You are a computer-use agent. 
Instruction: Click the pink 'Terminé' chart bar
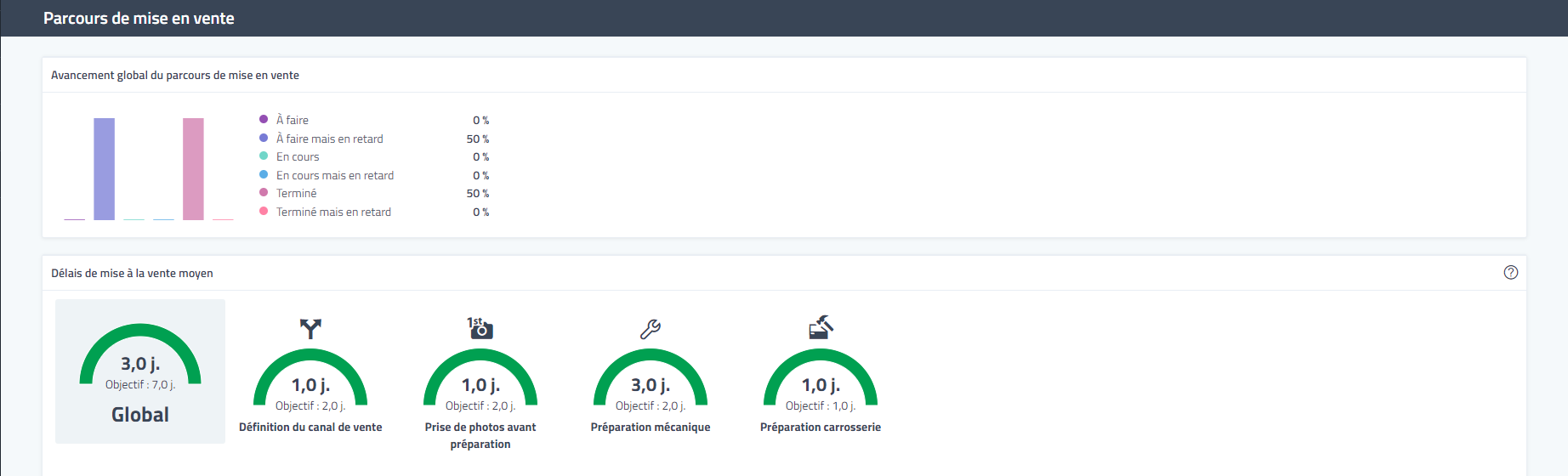point(193,169)
